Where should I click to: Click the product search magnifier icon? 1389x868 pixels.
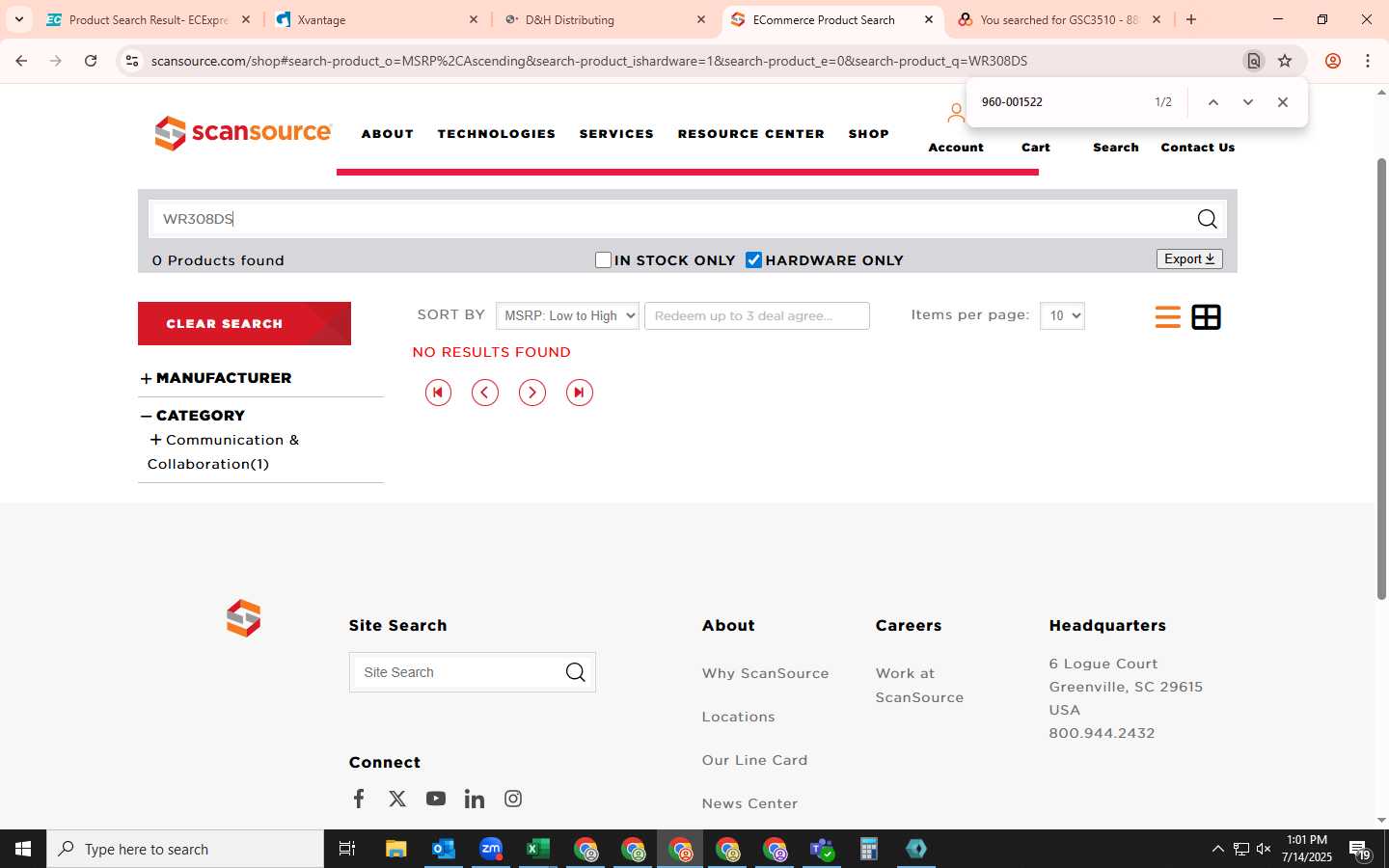click(x=1207, y=219)
